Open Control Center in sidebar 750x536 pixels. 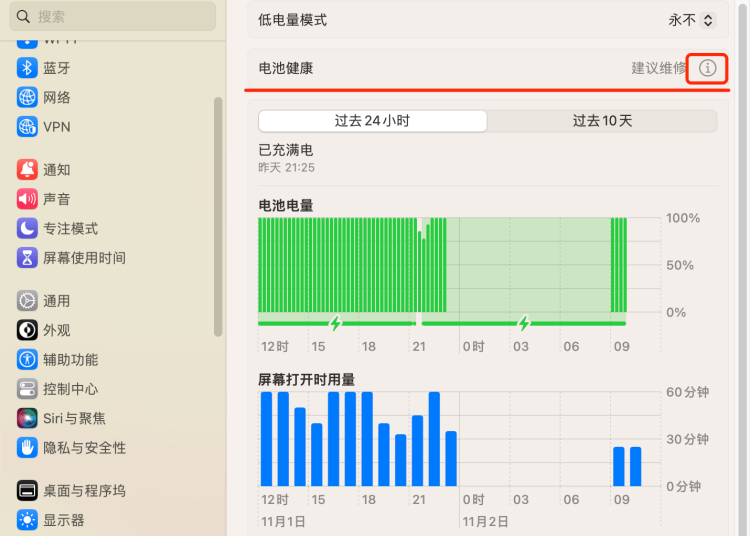[70, 389]
